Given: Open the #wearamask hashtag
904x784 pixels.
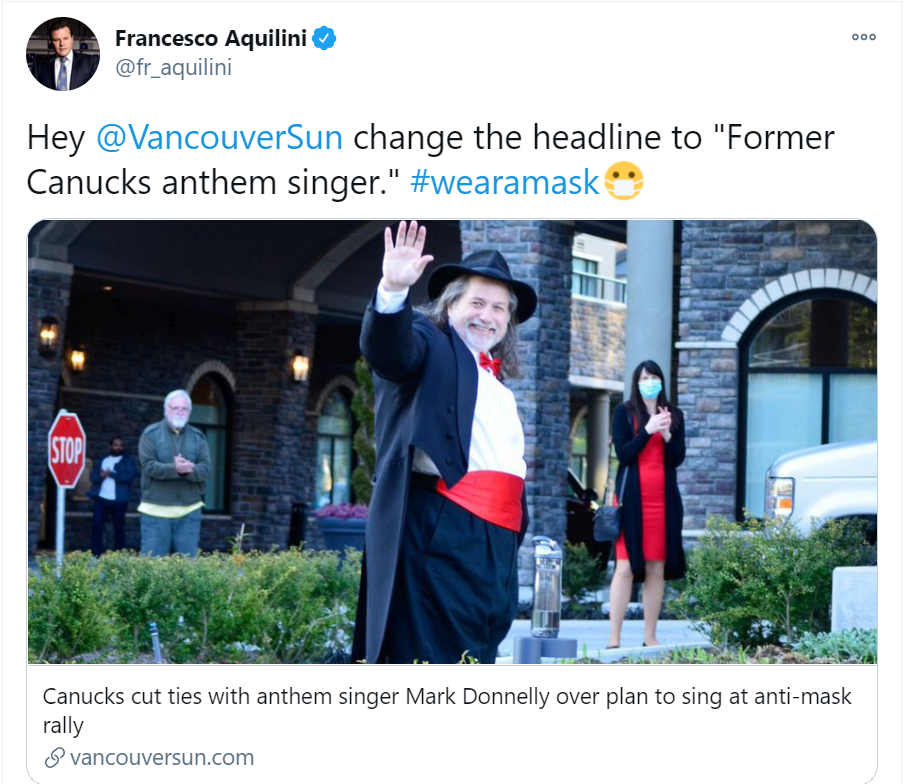Looking at the screenshot, I should [504, 183].
